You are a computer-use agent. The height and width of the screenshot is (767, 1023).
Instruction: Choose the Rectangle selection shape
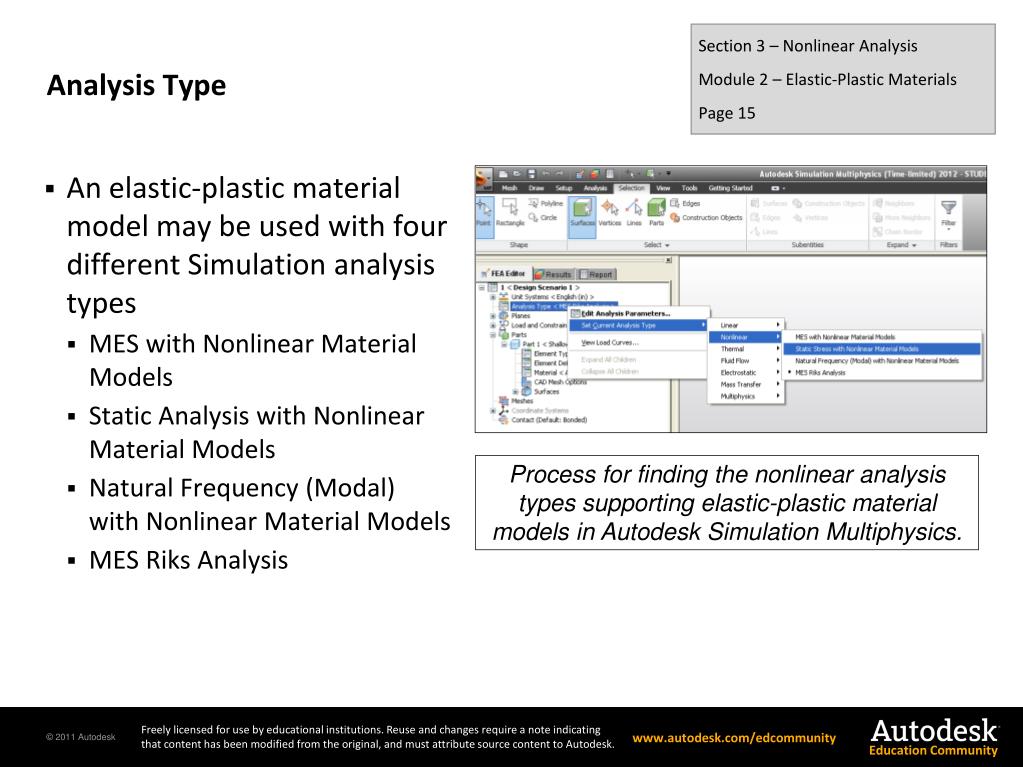510,214
